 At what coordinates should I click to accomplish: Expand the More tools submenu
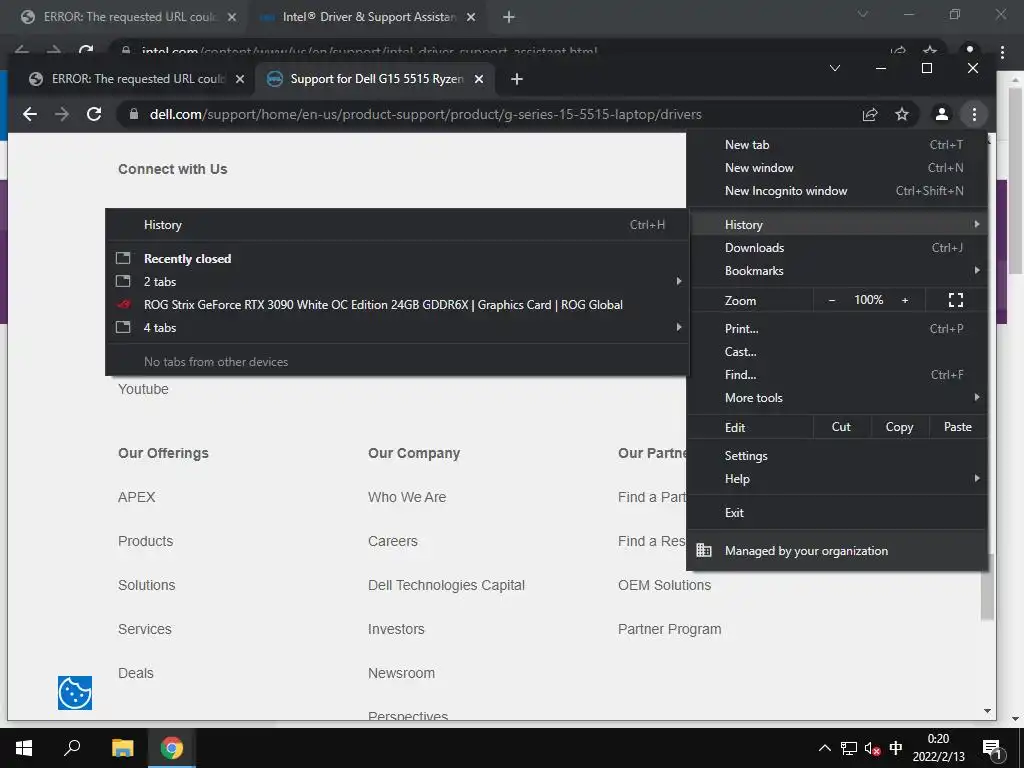pos(837,398)
